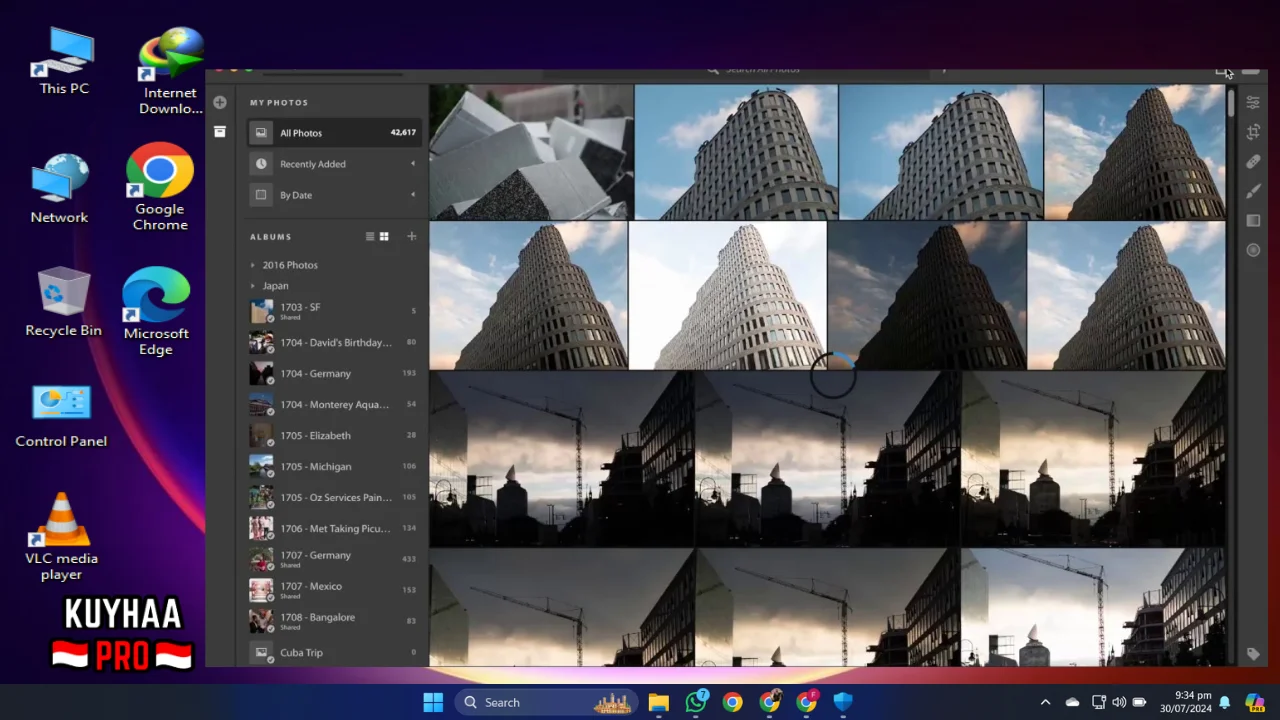Open the 1708 - Bangalore album
1280x720 pixels.
335,621
